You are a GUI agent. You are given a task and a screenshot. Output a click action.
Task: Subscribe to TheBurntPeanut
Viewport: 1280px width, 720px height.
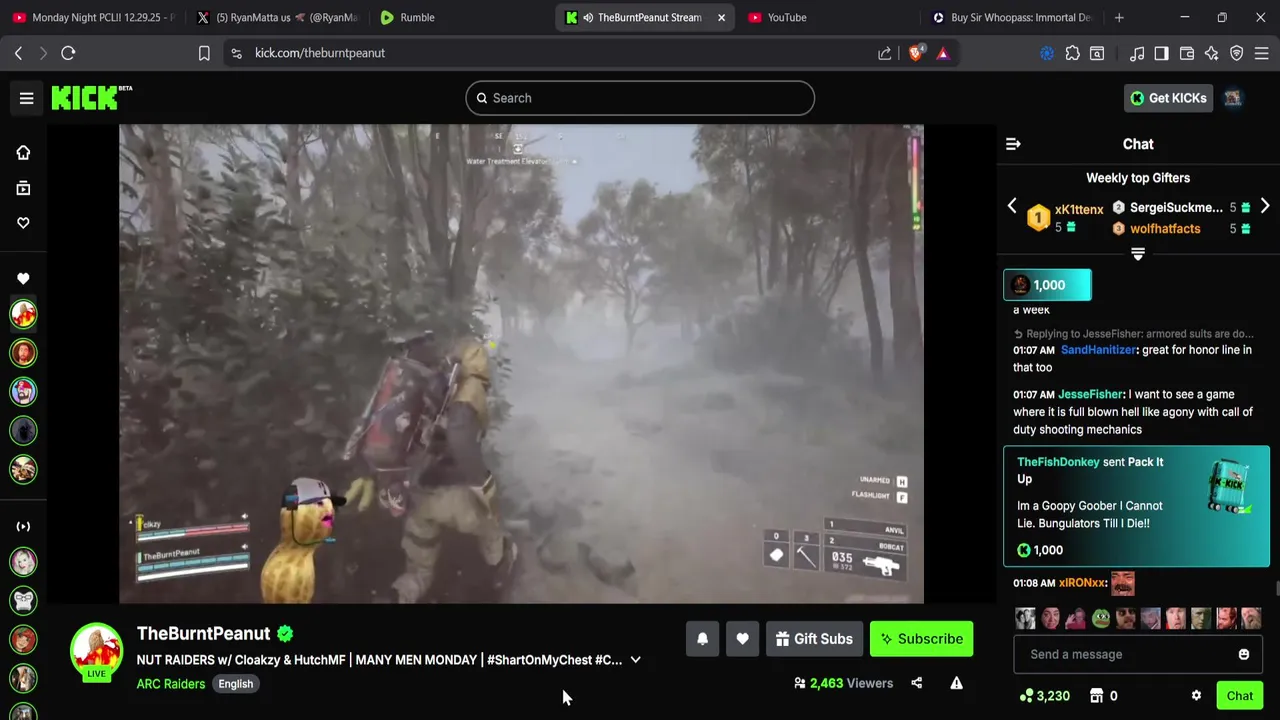(921, 639)
